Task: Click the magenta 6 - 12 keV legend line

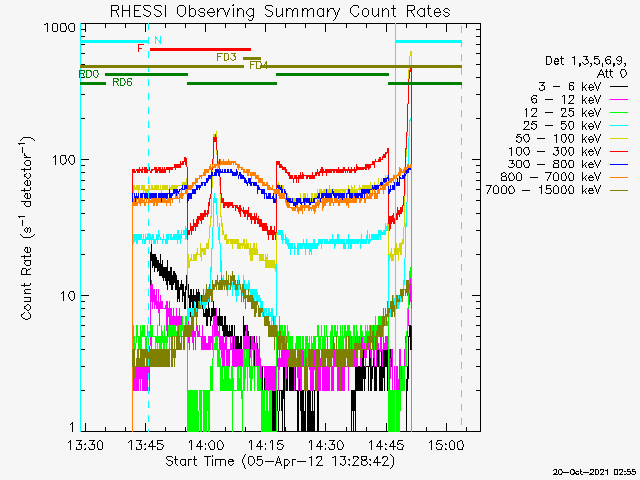Action: pyautogui.click(x=619, y=100)
